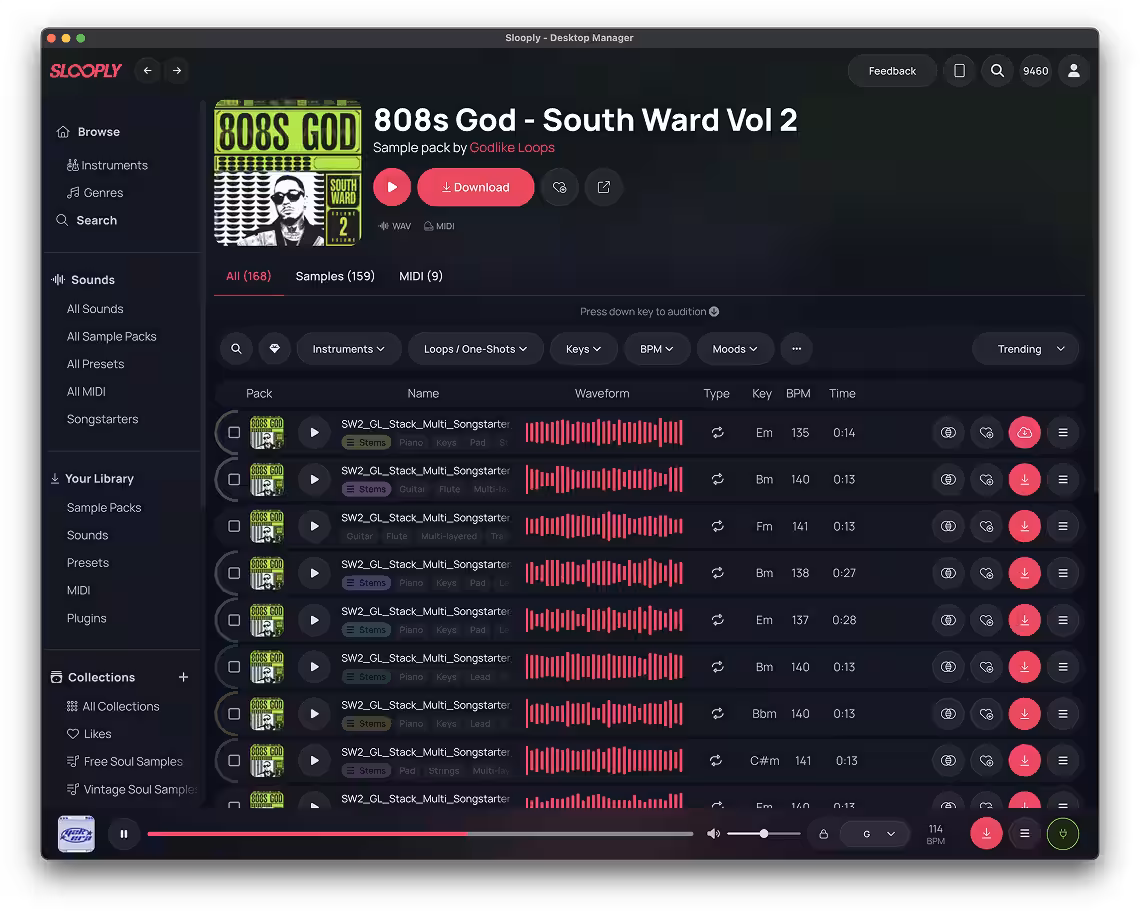Viewport: 1140px width, 914px height.
Task: Click the Download pack button
Action: click(x=475, y=187)
